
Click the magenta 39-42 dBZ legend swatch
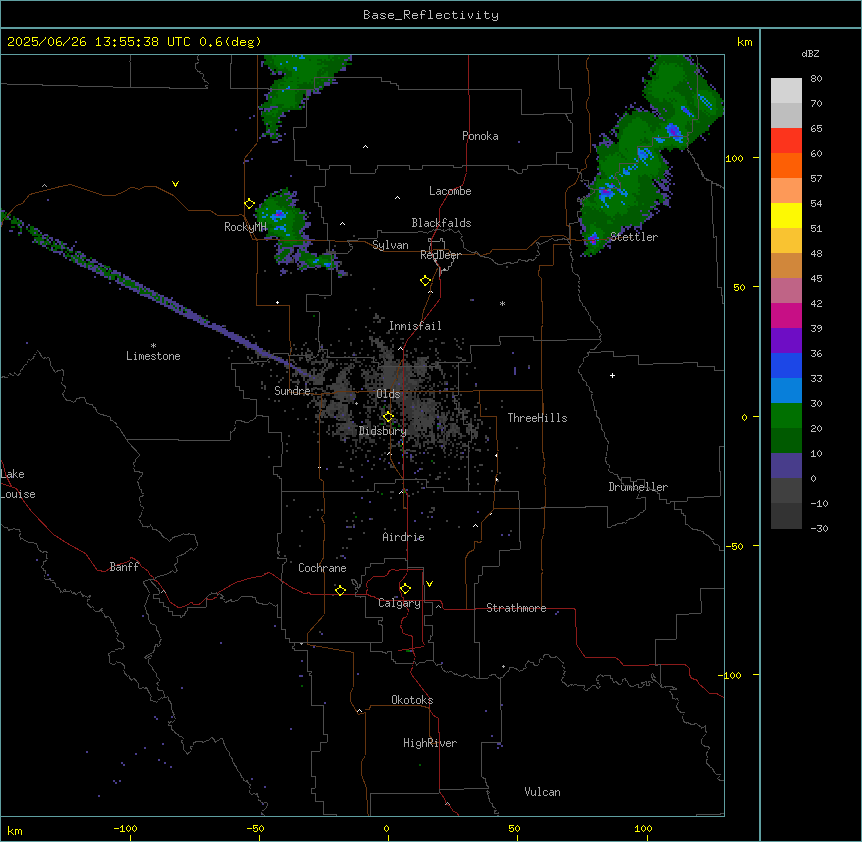click(786, 315)
